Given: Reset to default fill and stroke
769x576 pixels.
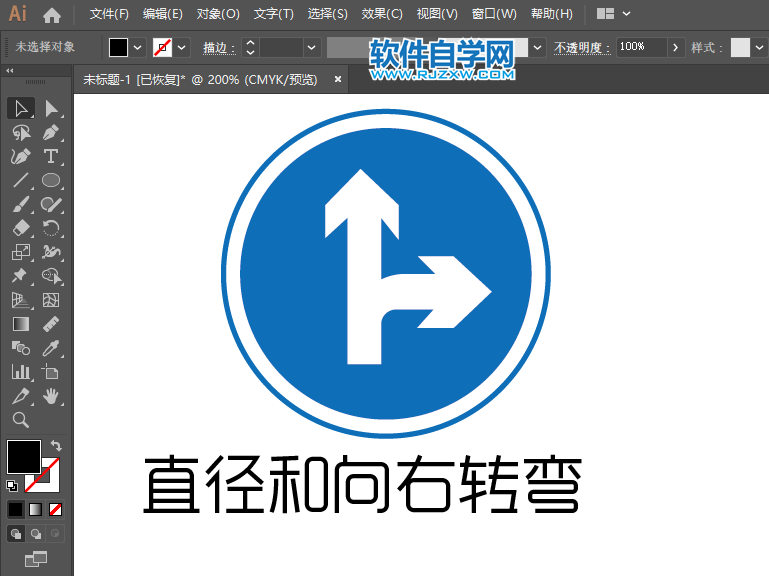Looking at the screenshot, I should (x=12, y=486).
